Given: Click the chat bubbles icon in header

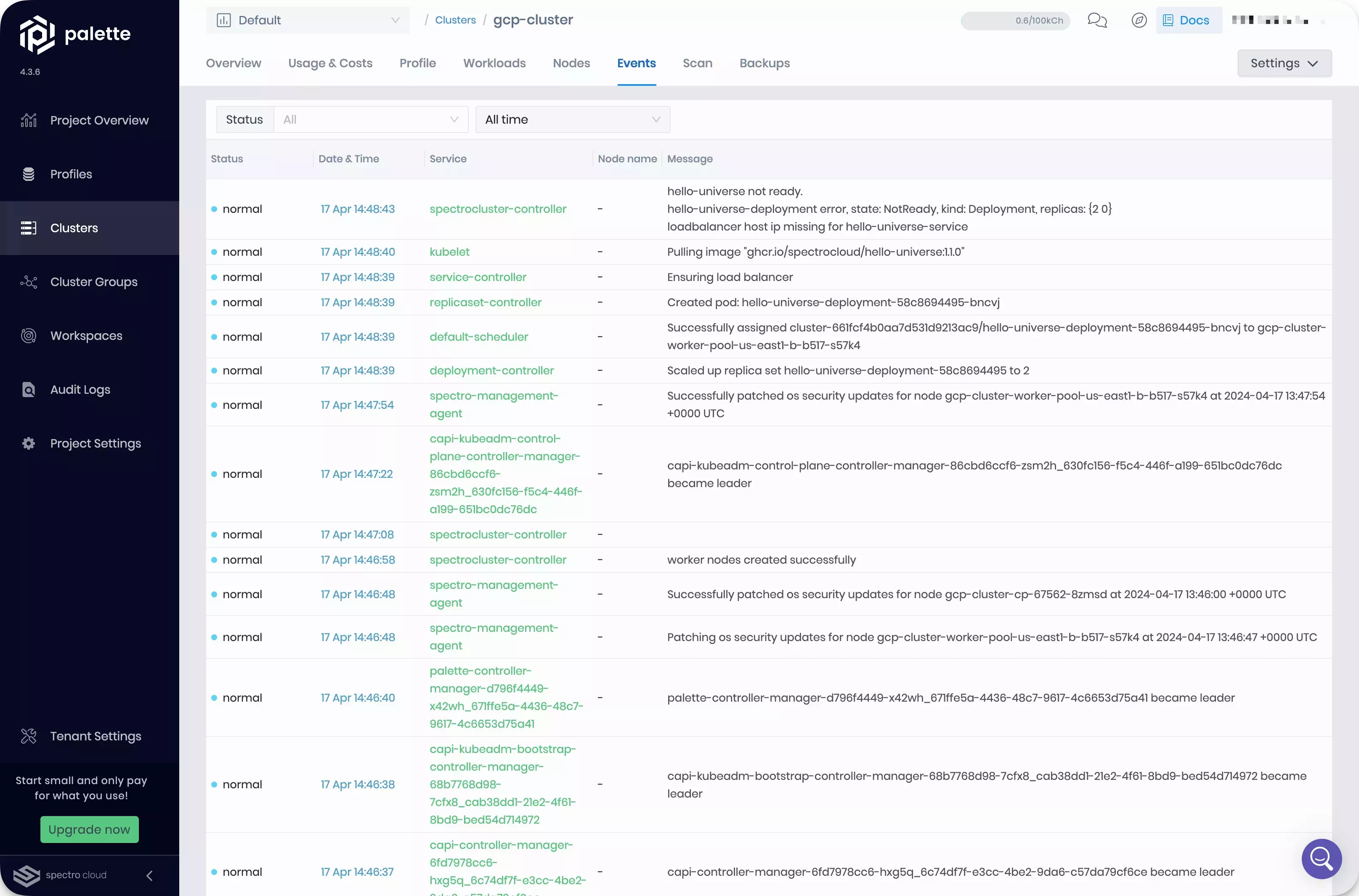Looking at the screenshot, I should [x=1097, y=21].
